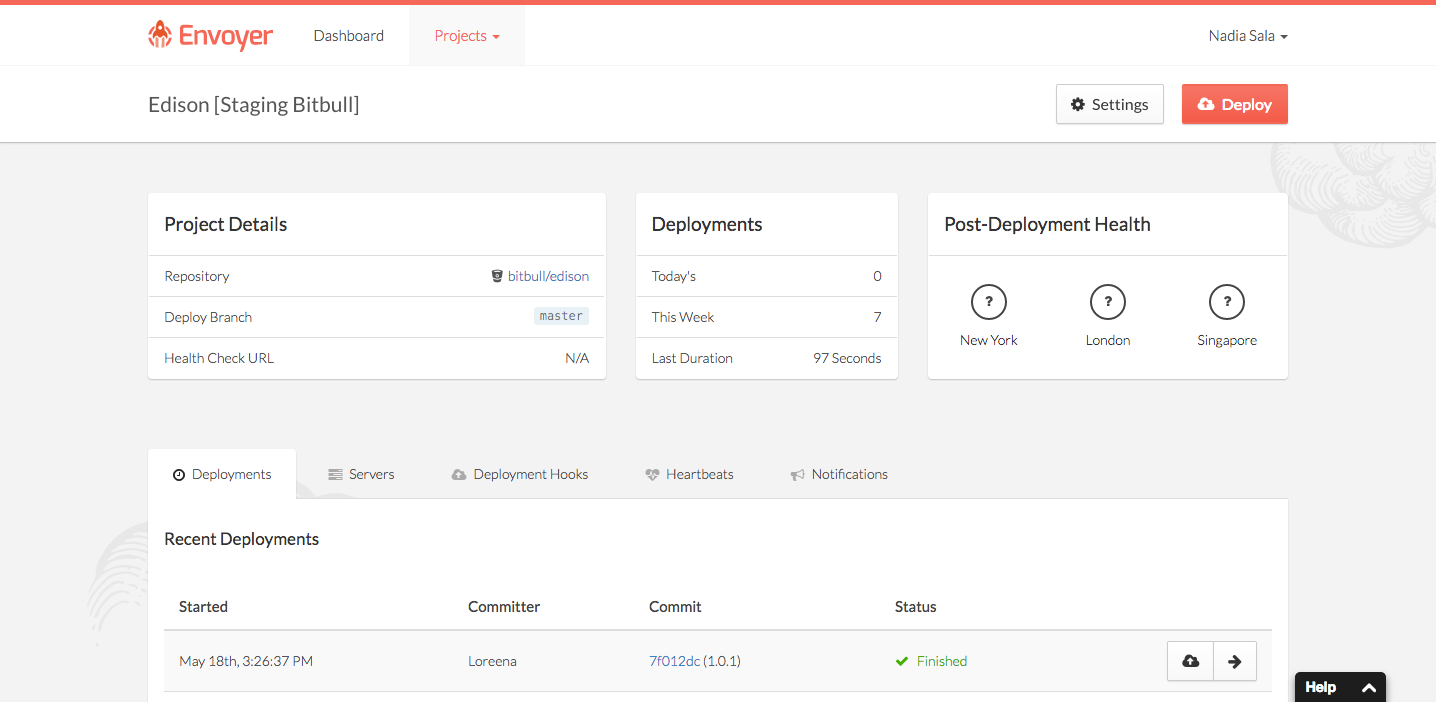Click the Health Check URL N/A value
Screen dimensions: 1436x702
click(x=577, y=358)
